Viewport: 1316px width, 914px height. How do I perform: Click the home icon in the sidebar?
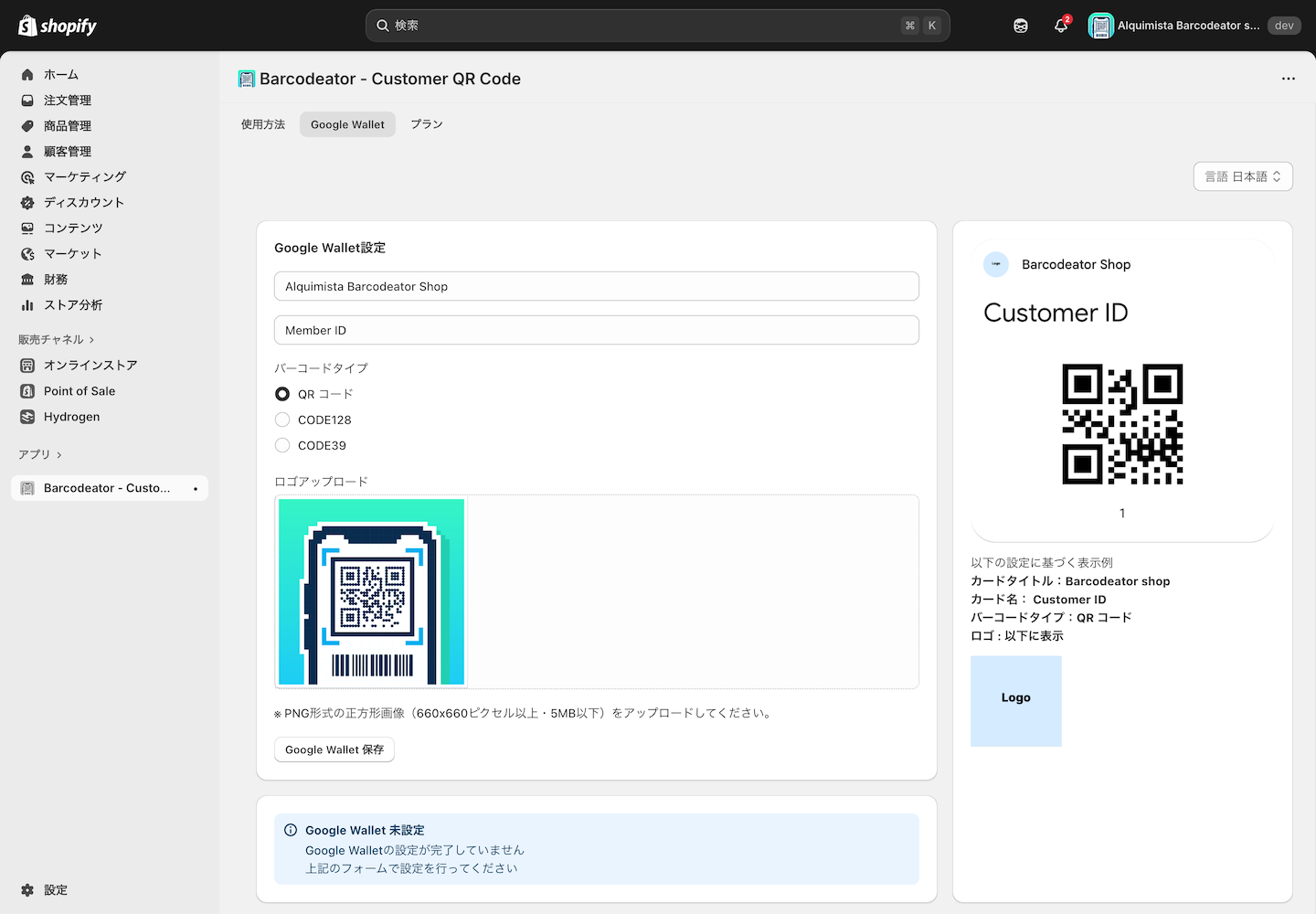tap(27, 75)
